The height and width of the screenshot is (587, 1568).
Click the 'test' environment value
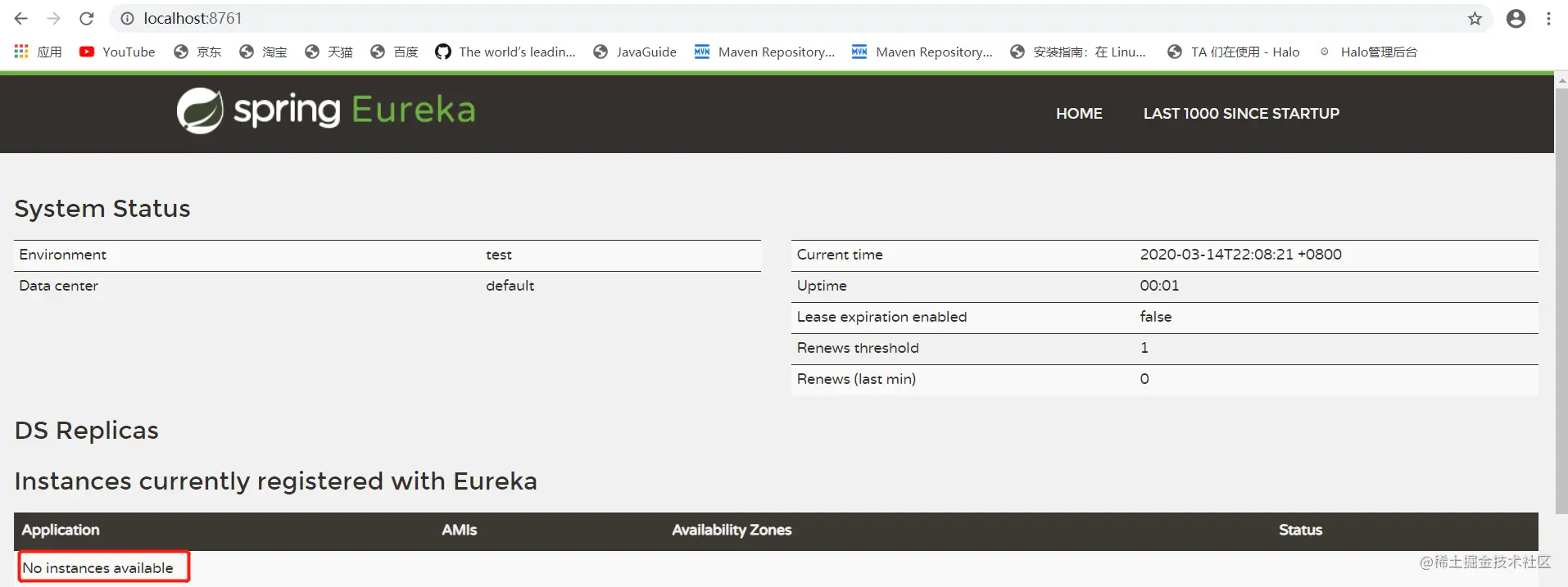click(x=499, y=255)
